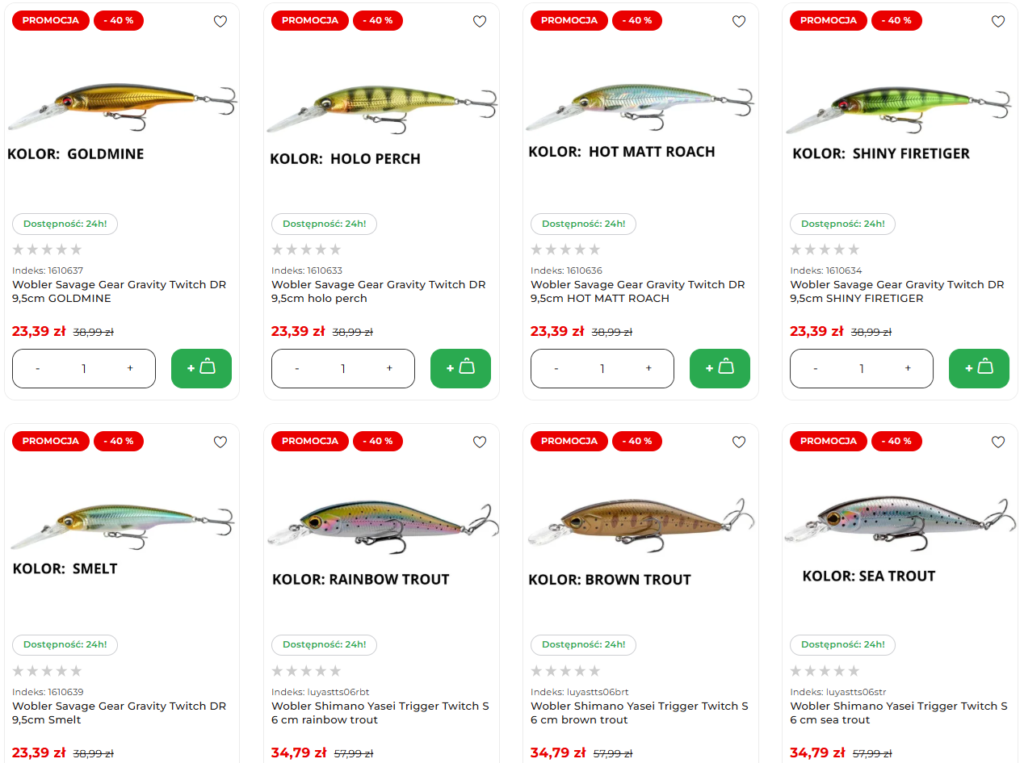The image size is (1024, 763).
Task: Click heart icon on HOT MATT ROACH wobbler
Action: [x=739, y=21]
